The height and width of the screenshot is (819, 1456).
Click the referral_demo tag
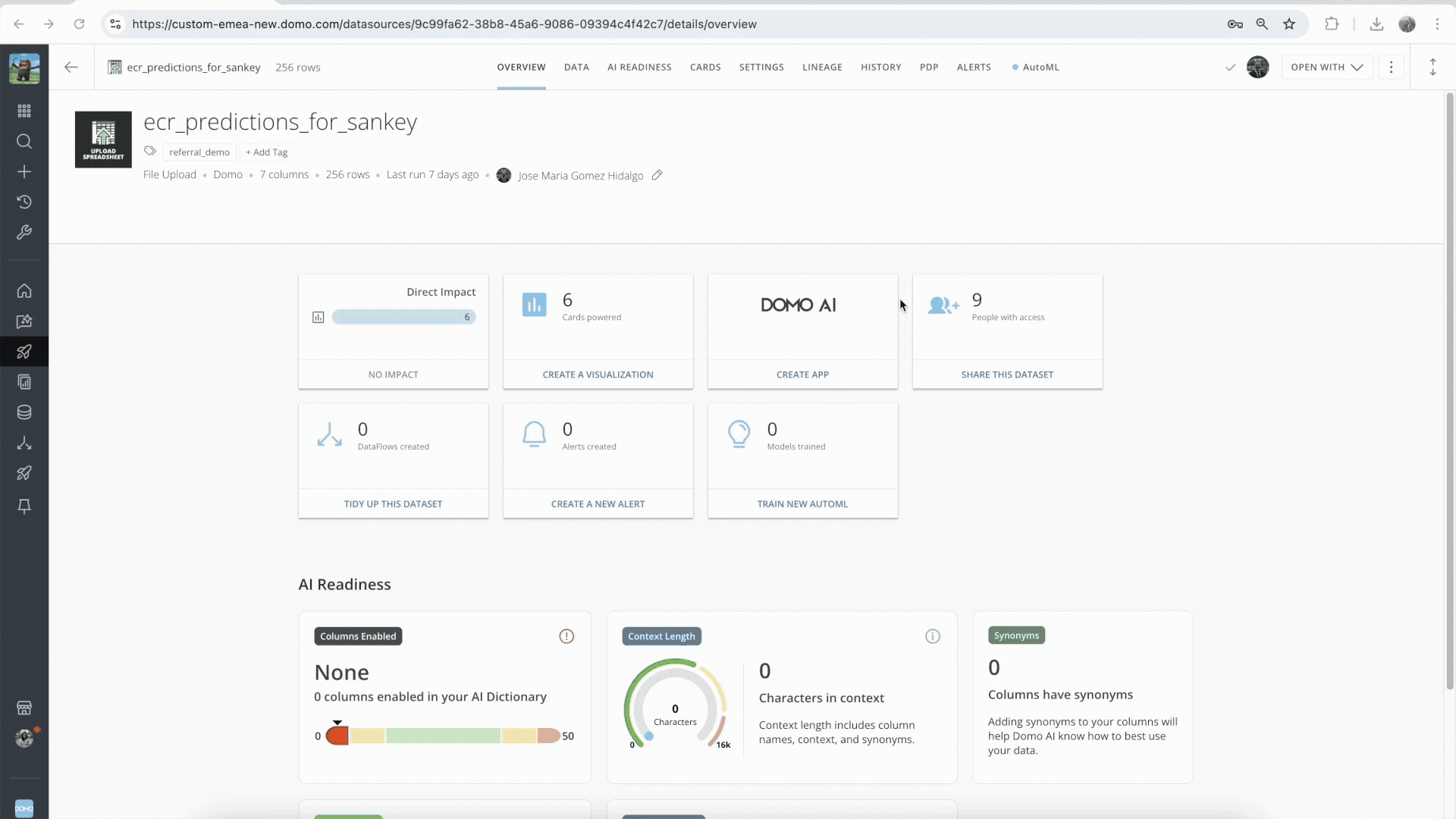[199, 152]
